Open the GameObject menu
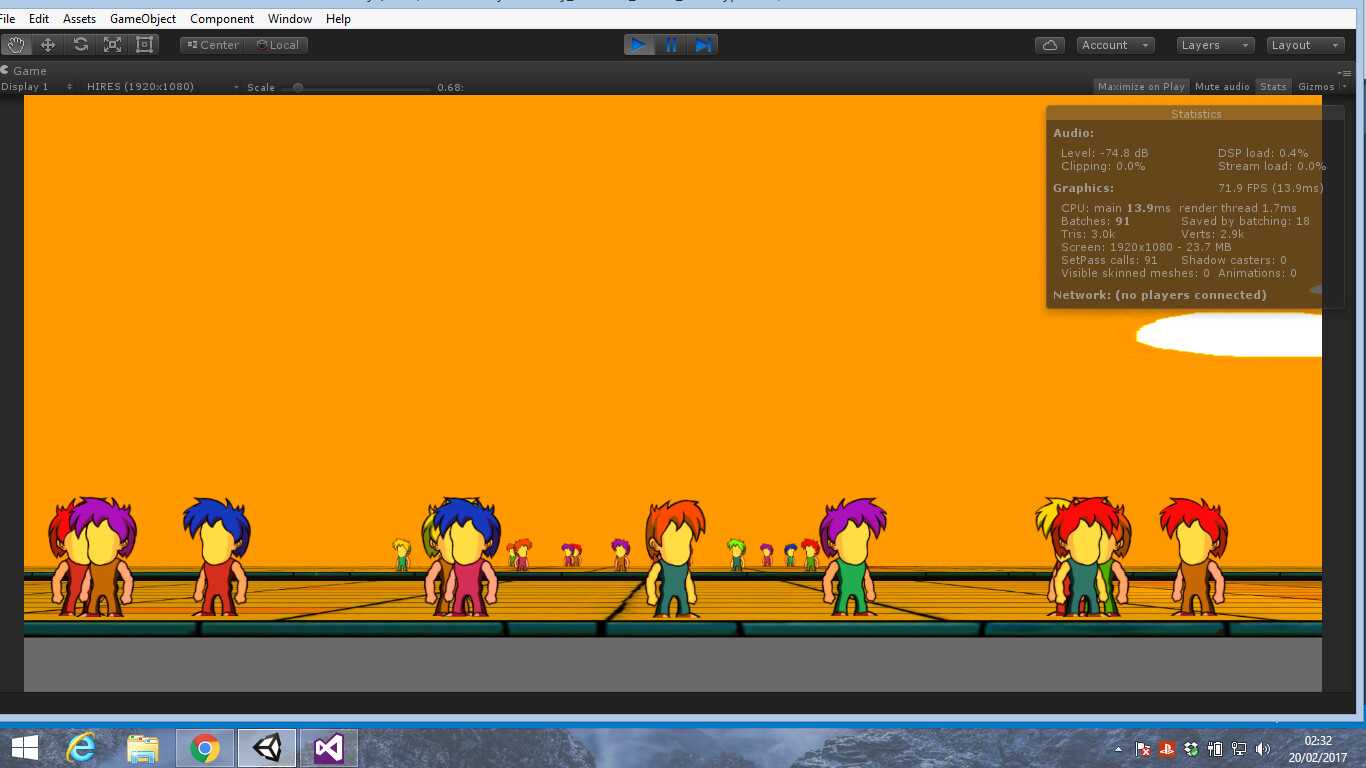This screenshot has height=768, width=1366. [x=143, y=19]
